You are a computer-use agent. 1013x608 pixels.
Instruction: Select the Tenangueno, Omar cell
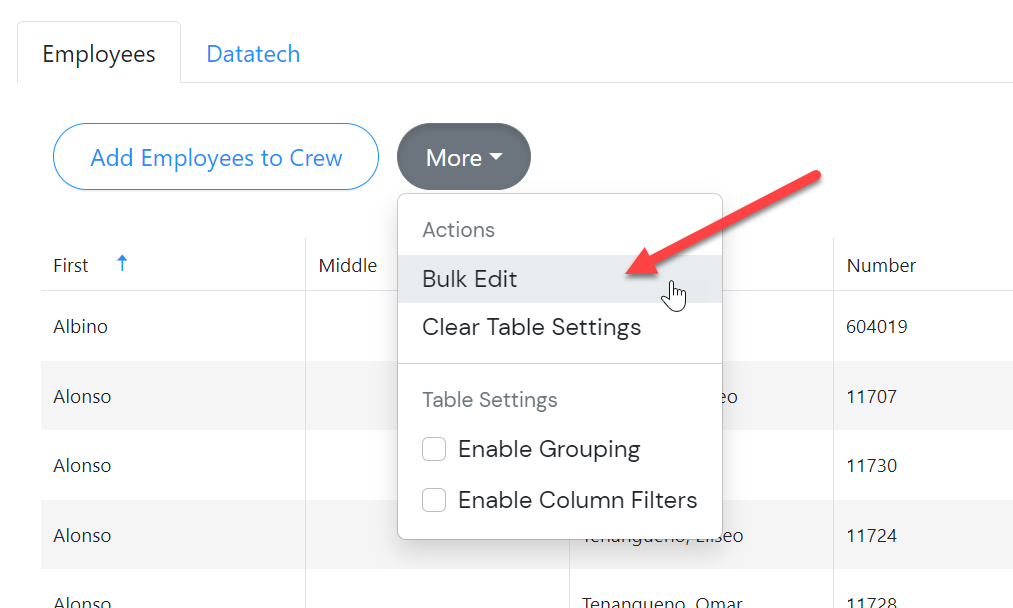point(662,601)
